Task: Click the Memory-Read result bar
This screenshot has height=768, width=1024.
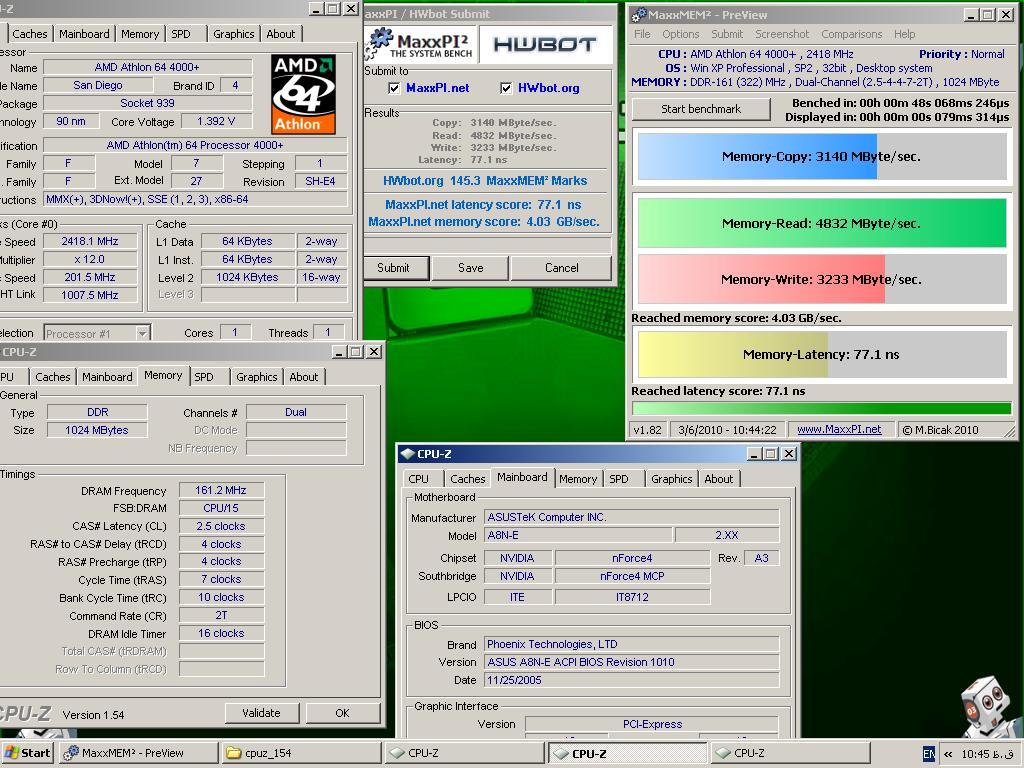Action: [x=822, y=223]
